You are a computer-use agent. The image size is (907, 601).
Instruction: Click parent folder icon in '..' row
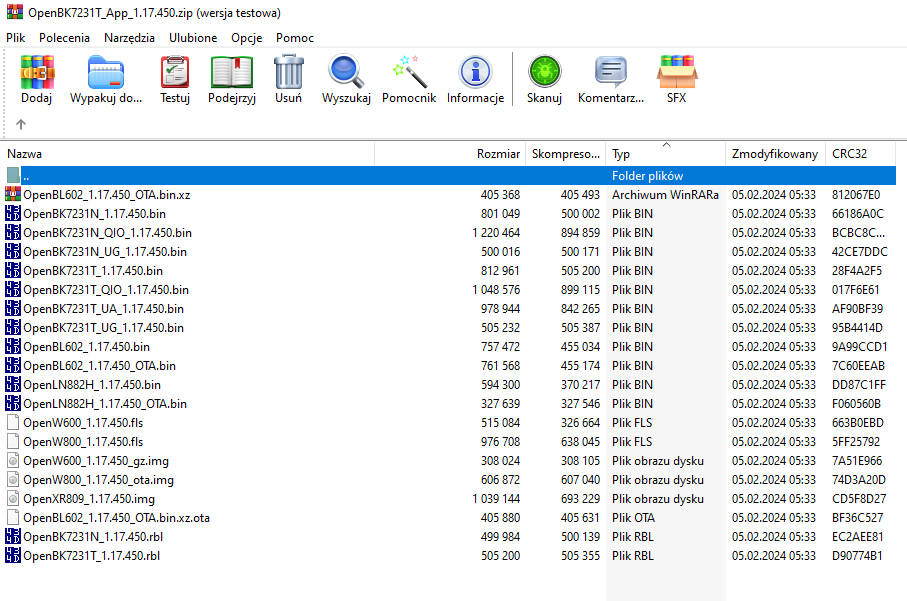13,175
